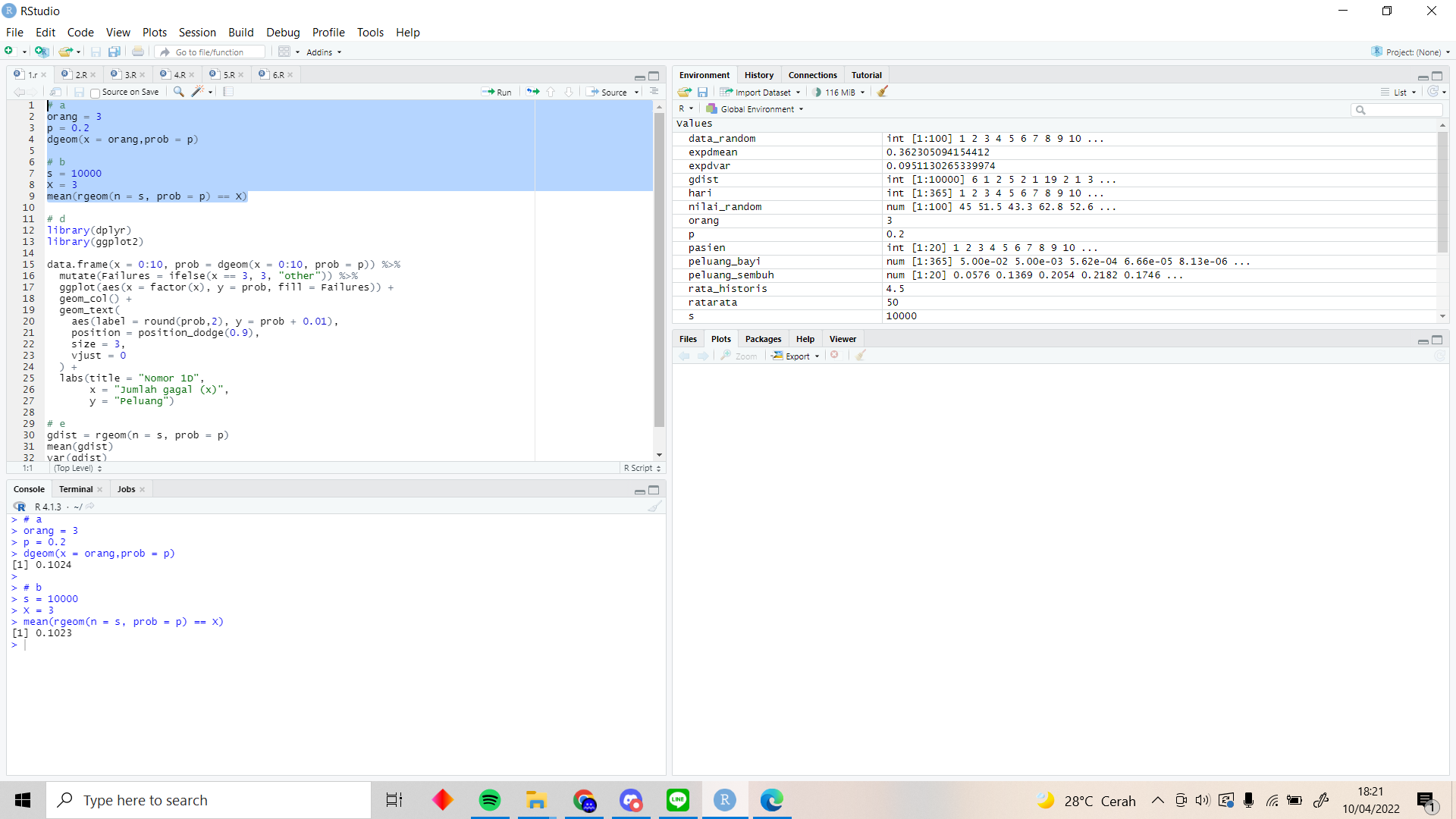Clear environment objects with the broom icon

(x=883, y=92)
